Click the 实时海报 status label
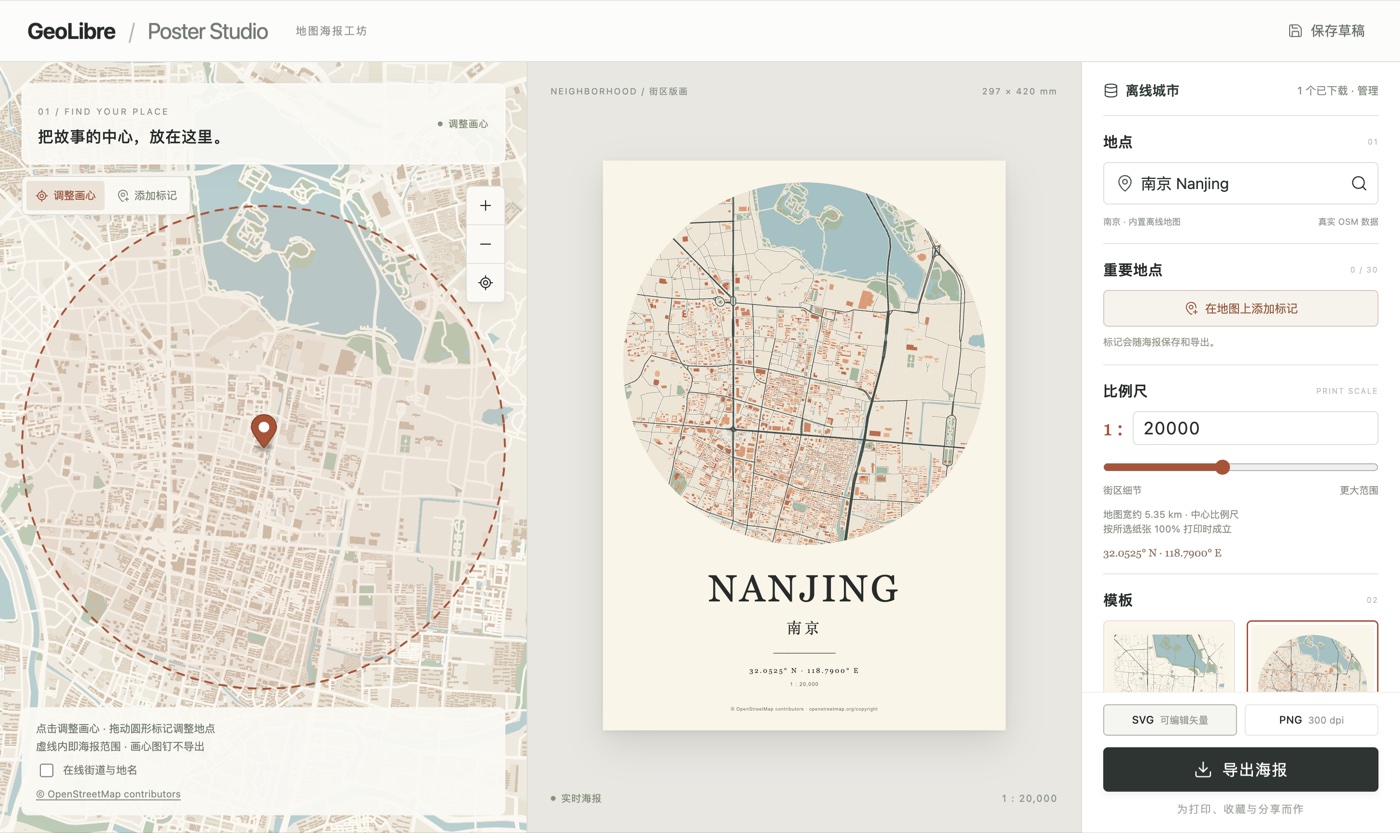This screenshot has width=1400, height=833. click(x=577, y=798)
